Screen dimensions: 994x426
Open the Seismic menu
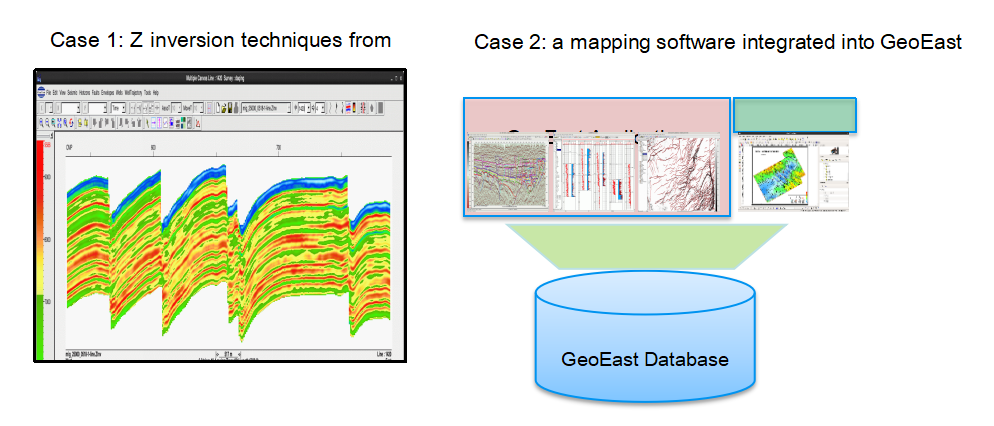[72, 93]
